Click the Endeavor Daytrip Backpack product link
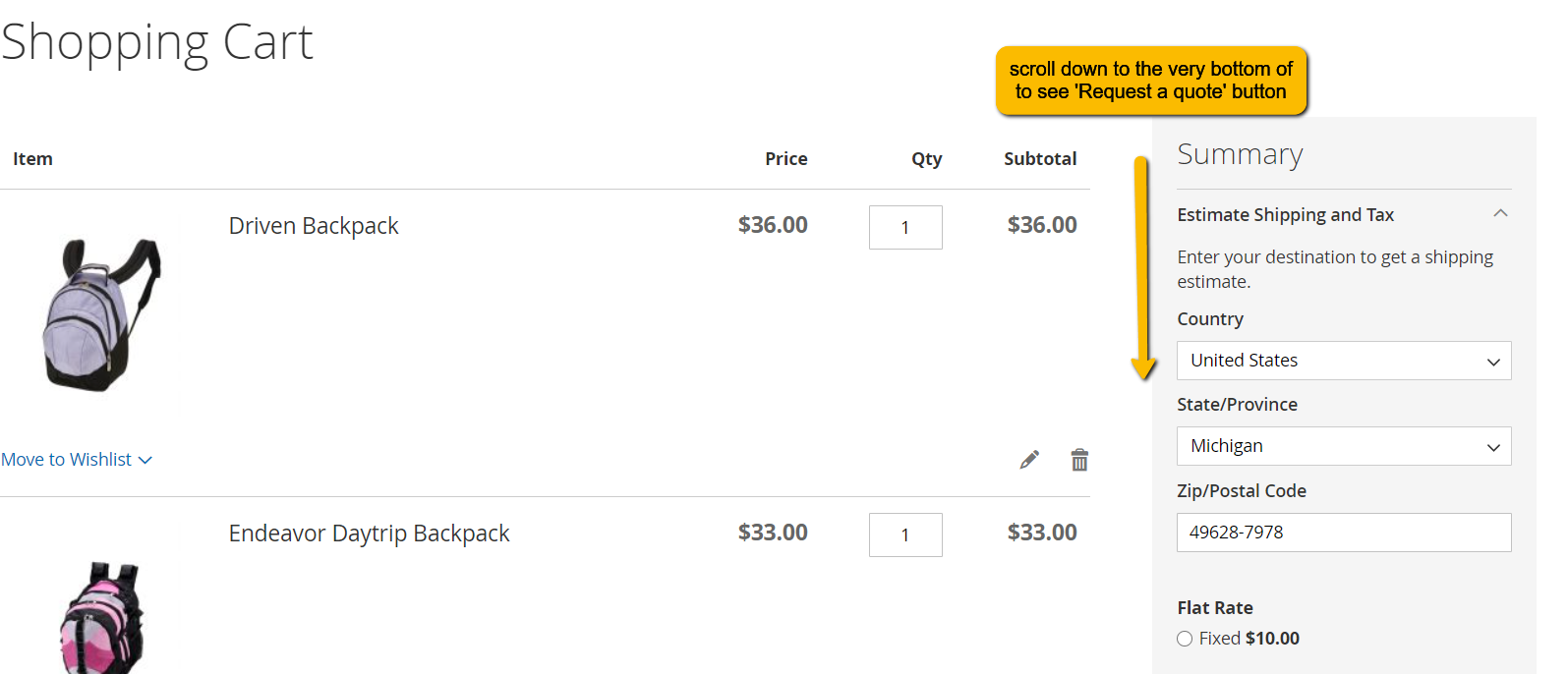Viewport: 1568px width, 674px height. (x=369, y=534)
